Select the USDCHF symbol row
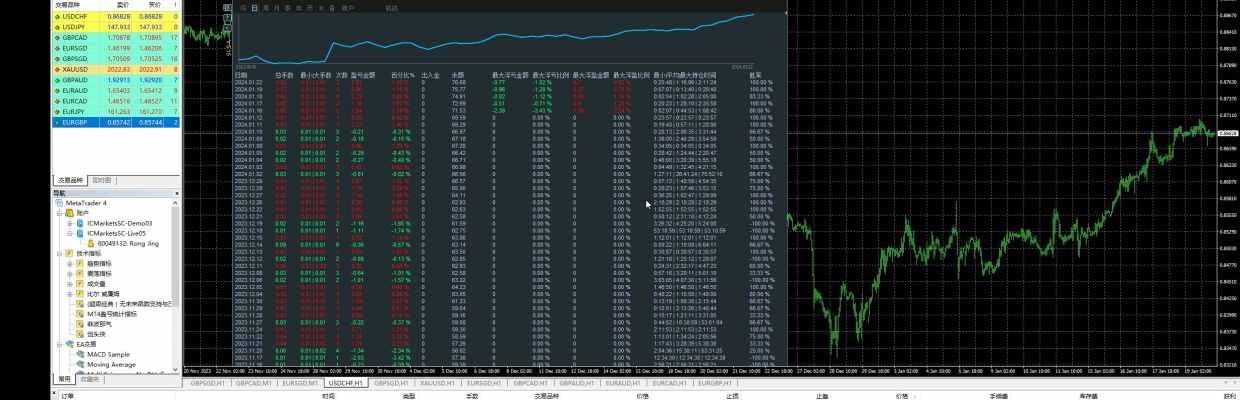The height and width of the screenshot is (400, 1240). pos(116,17)
